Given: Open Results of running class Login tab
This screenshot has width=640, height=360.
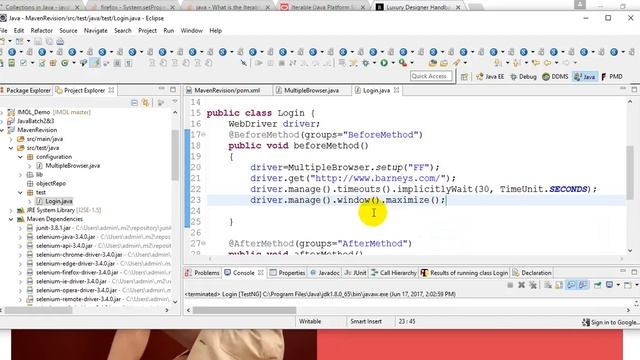Looking at the screenshot, I should [465, 273].
